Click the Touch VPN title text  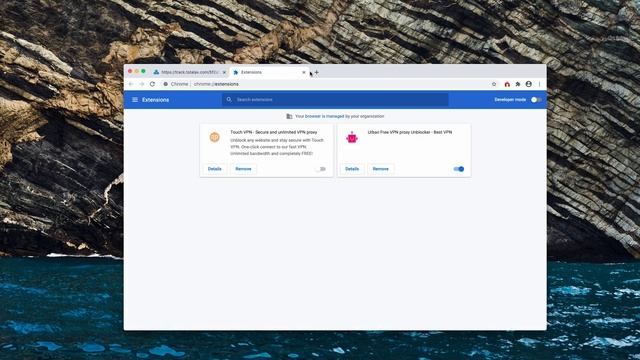tap(273, 132)
